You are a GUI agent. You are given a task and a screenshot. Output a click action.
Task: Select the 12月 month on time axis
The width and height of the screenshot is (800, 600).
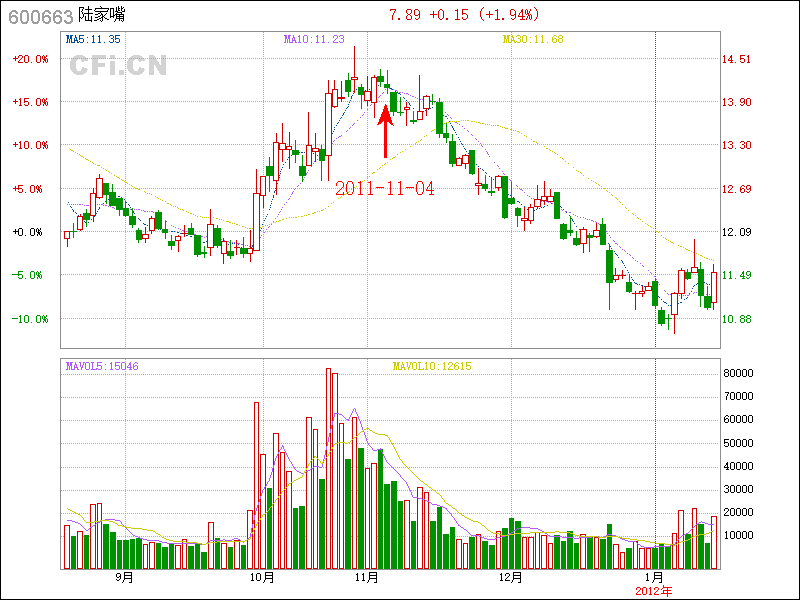tap(512, 577)
